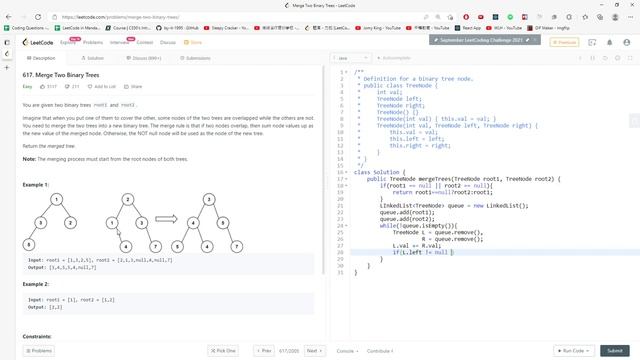Submit the solution
Image resolution: width=640 pixels, height=360 pixels.
click(615, 351)
